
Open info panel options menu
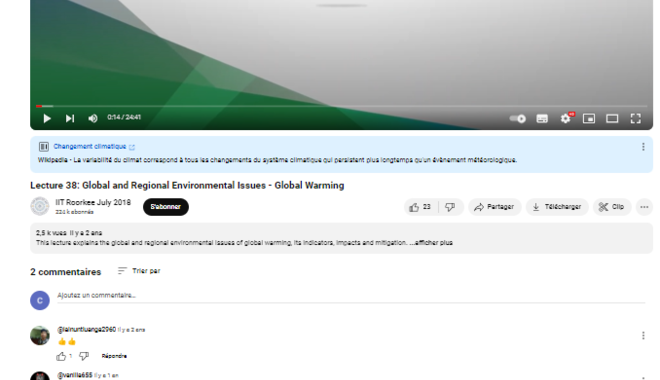pyautogui.click(x=643, y=146)
